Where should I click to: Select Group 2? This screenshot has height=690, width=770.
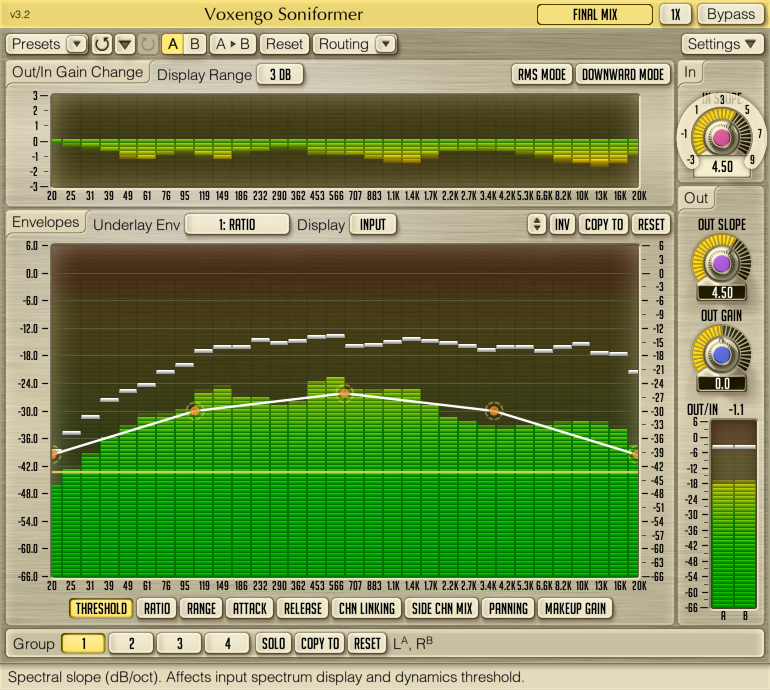click(x=131, y=643)
